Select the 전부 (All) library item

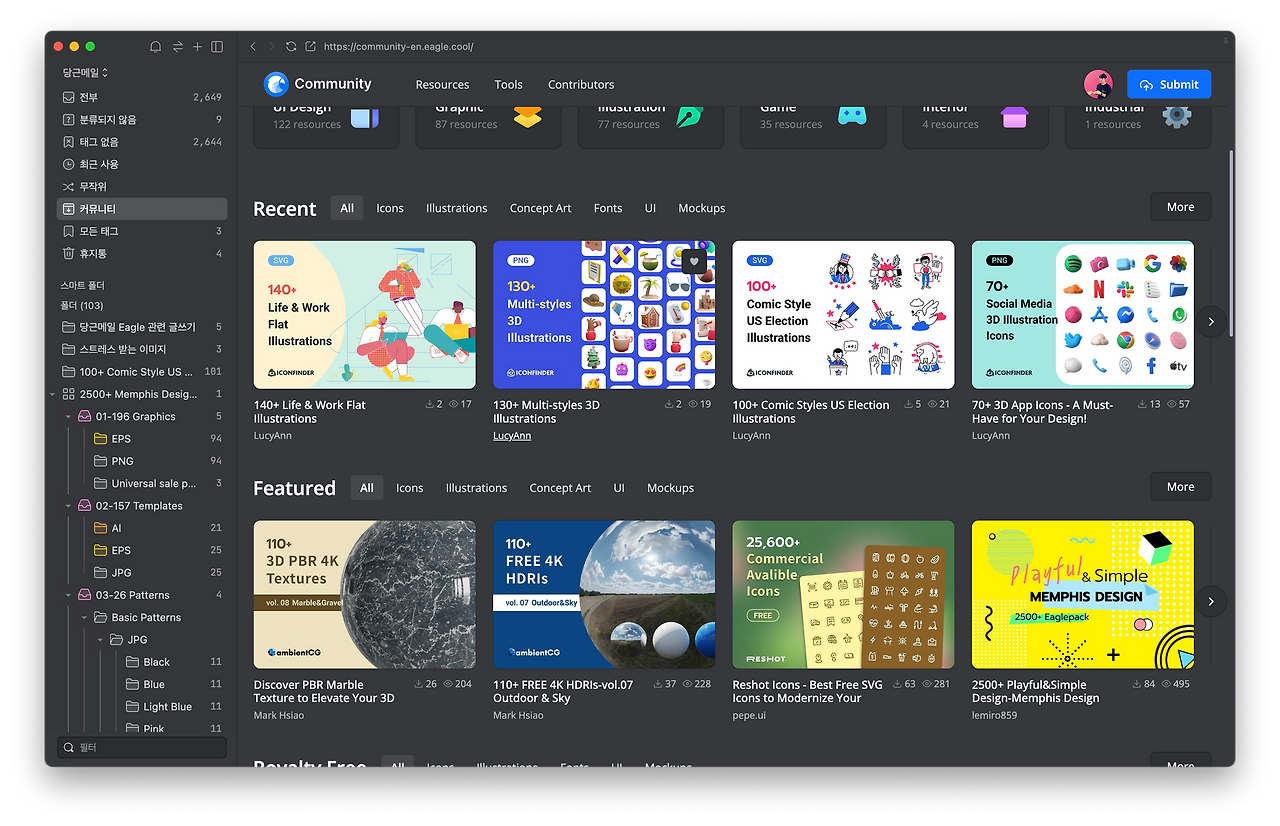click(142, 97)
